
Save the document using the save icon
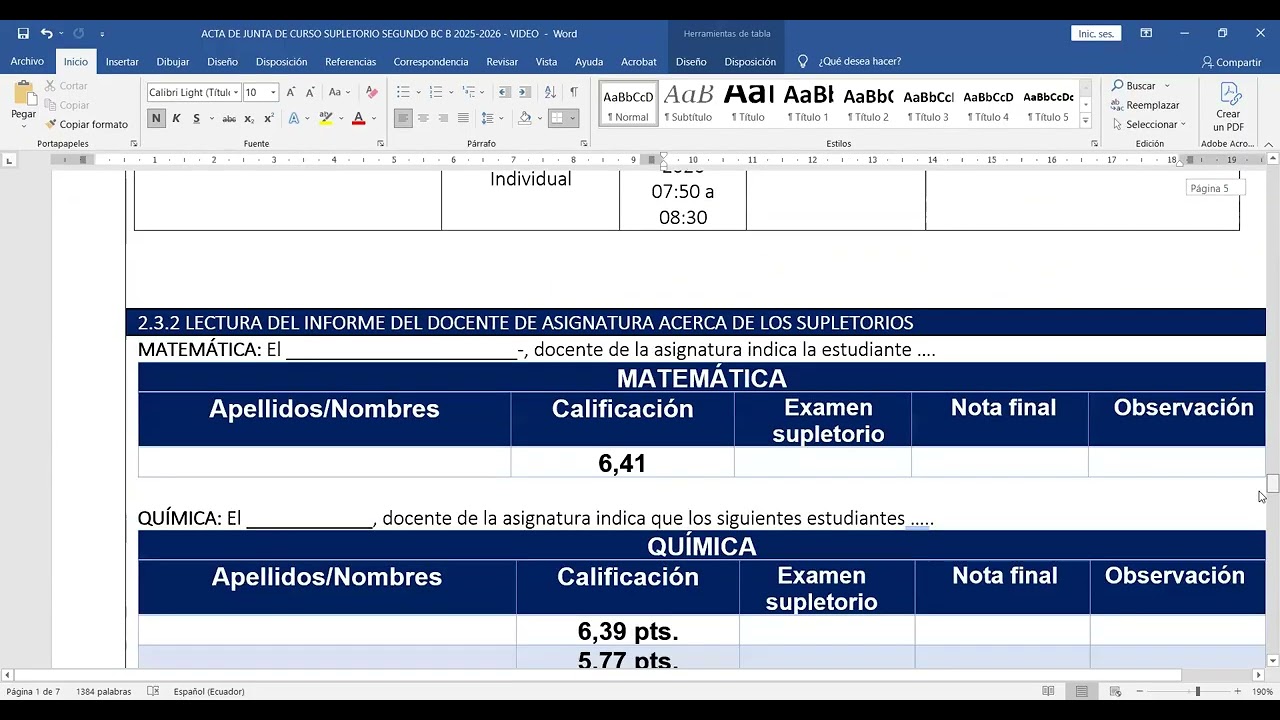coord(23,33)
